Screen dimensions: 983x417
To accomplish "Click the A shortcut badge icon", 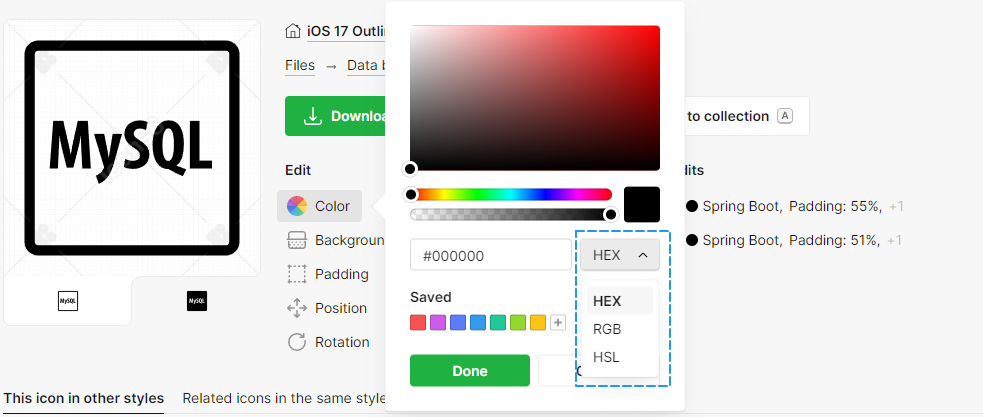I will [x=785, y=116].
